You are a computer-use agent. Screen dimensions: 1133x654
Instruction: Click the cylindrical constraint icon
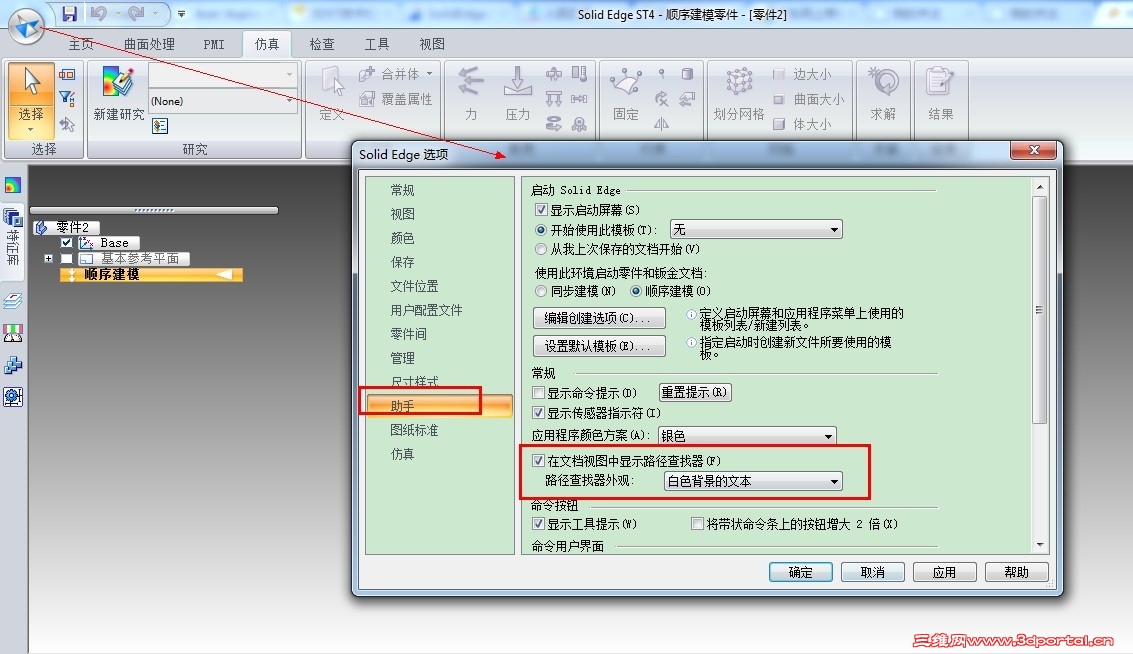click(687, 74)
